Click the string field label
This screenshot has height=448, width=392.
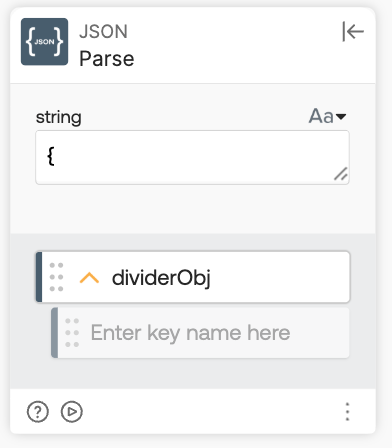pyautogui.click(x=59, y=118)
